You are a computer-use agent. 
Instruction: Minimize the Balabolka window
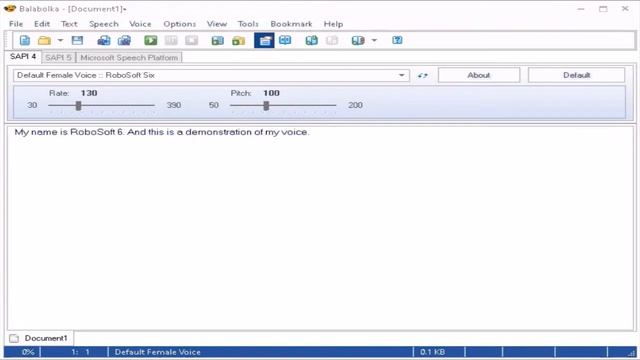click(581, 9)
